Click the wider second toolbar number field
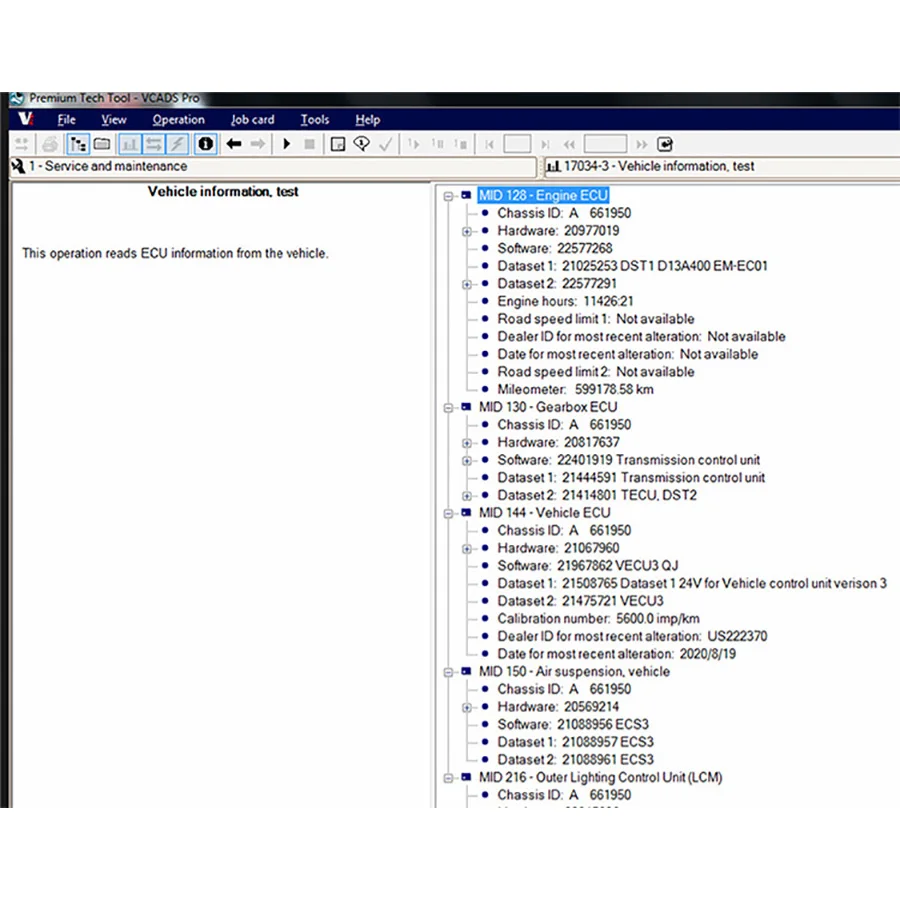 point(606,144)
